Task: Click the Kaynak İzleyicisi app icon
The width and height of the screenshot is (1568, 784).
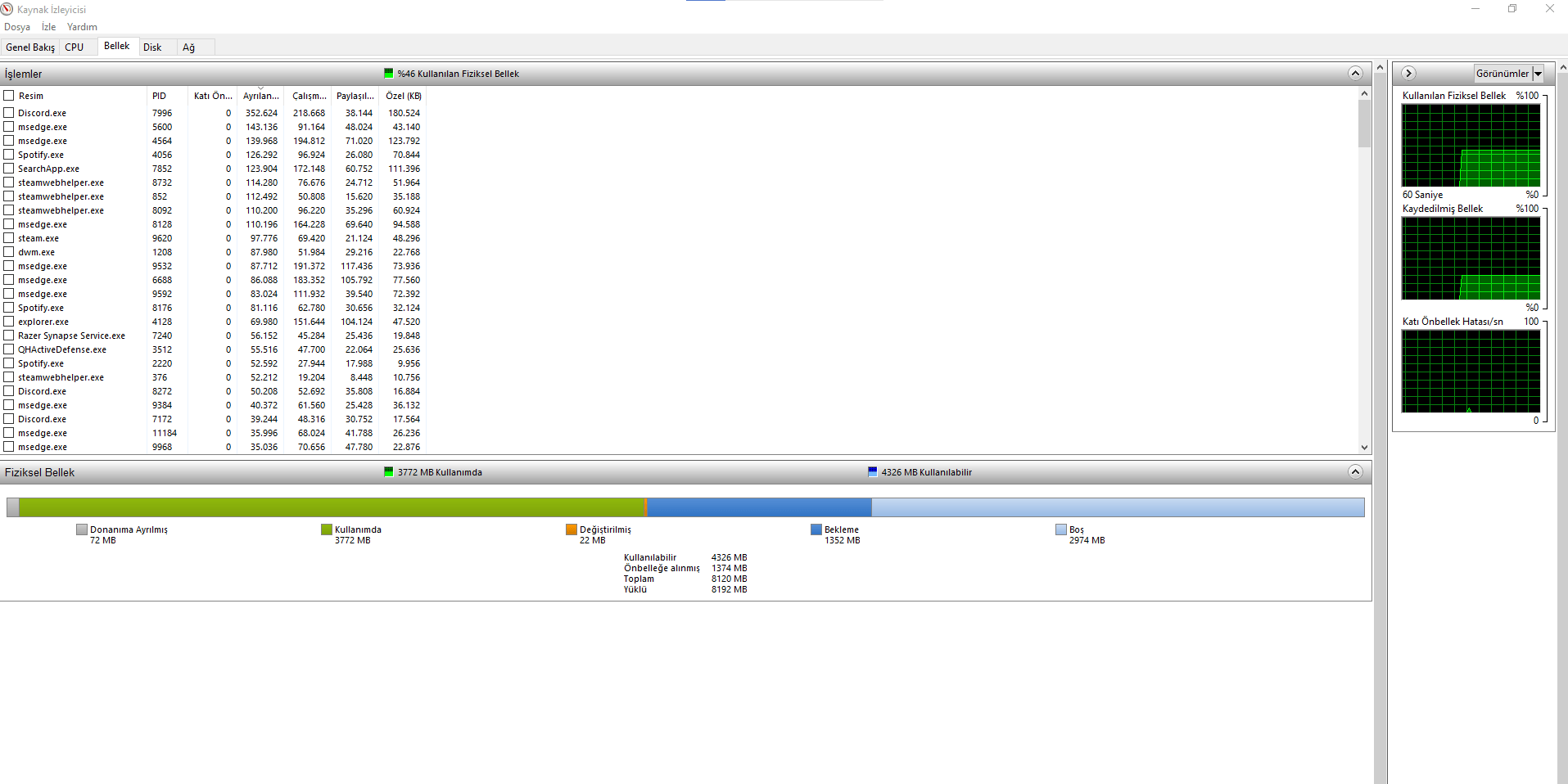Action: point(7,9)
